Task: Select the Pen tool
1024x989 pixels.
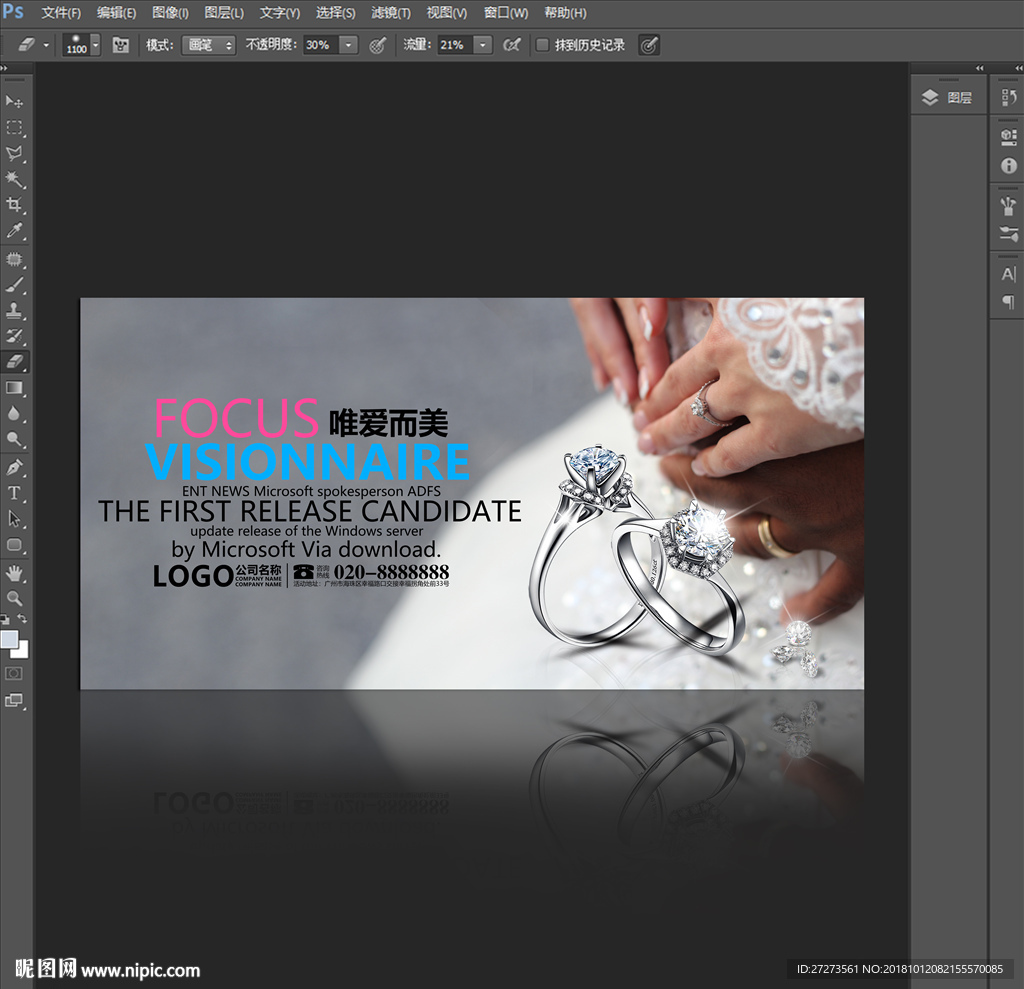Action: coord(14,467)
